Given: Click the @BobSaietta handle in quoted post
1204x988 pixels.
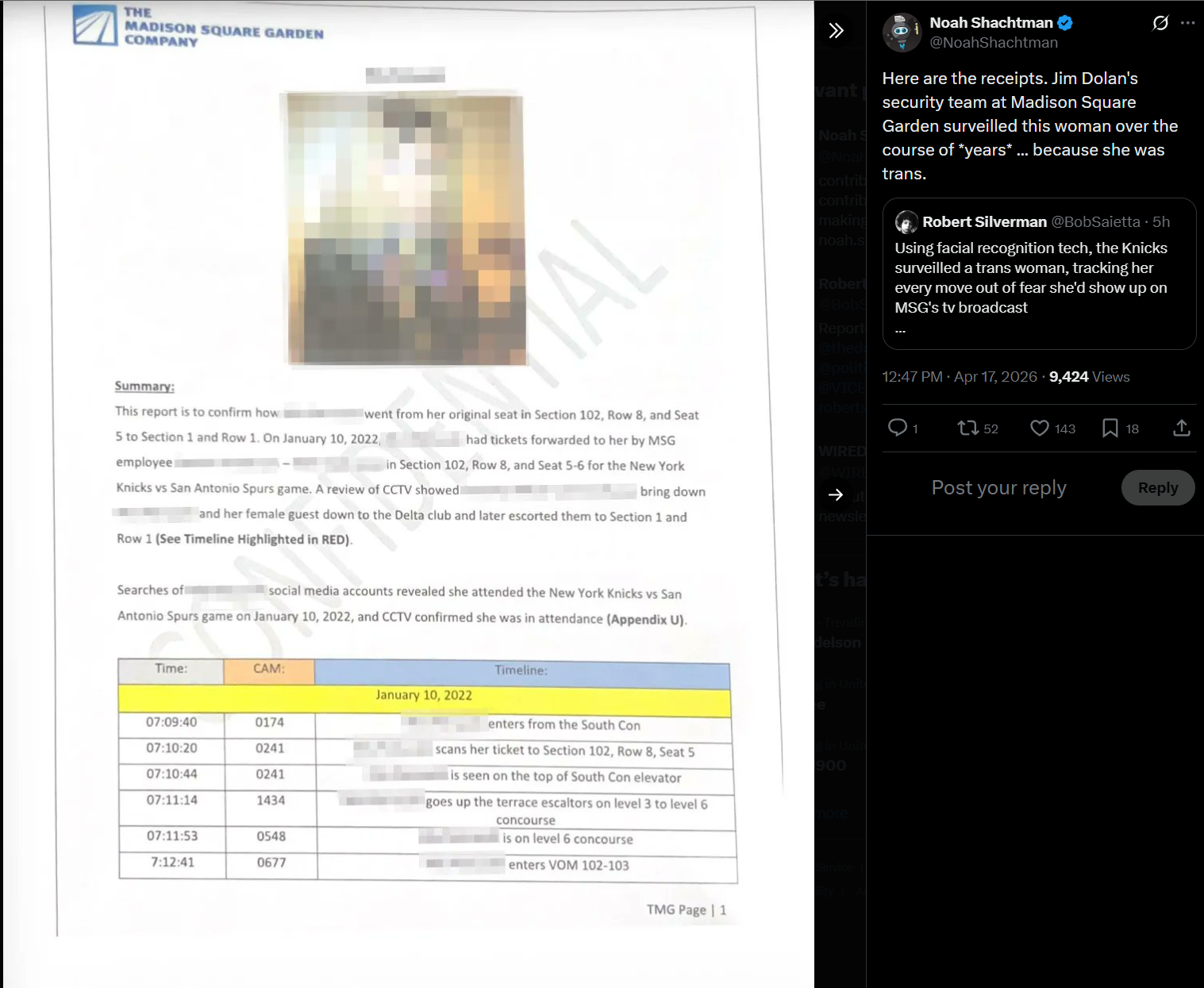Looking at the screenshot, I should [1096, 222].
